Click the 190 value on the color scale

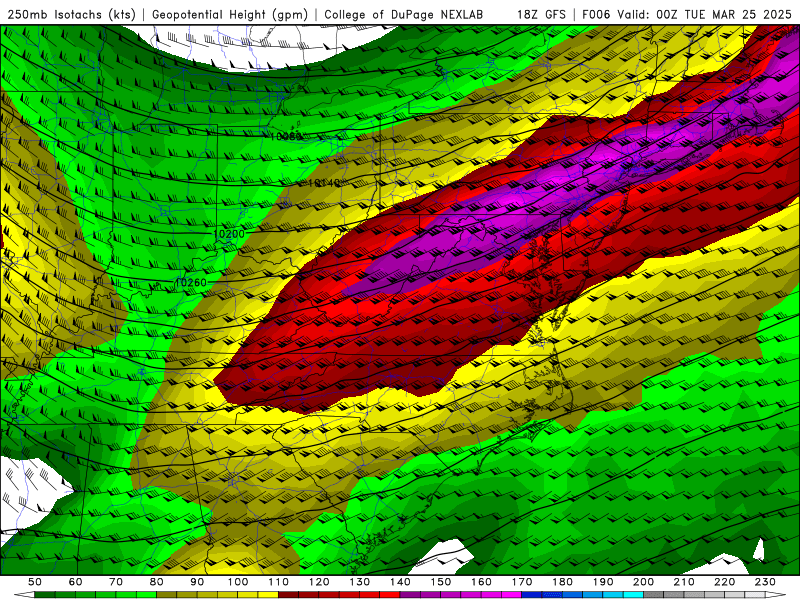[x=603, y=582]
